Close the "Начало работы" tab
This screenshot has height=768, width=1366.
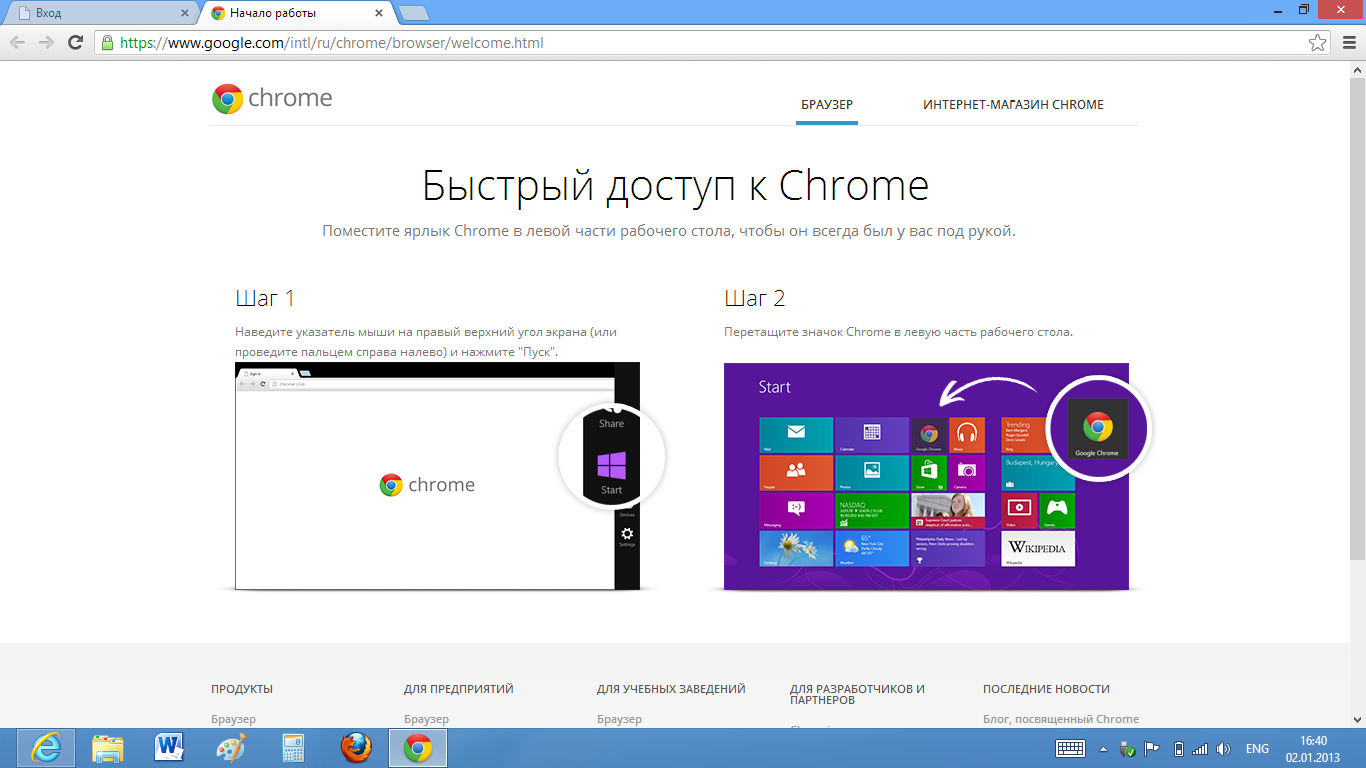click(379, 13)
